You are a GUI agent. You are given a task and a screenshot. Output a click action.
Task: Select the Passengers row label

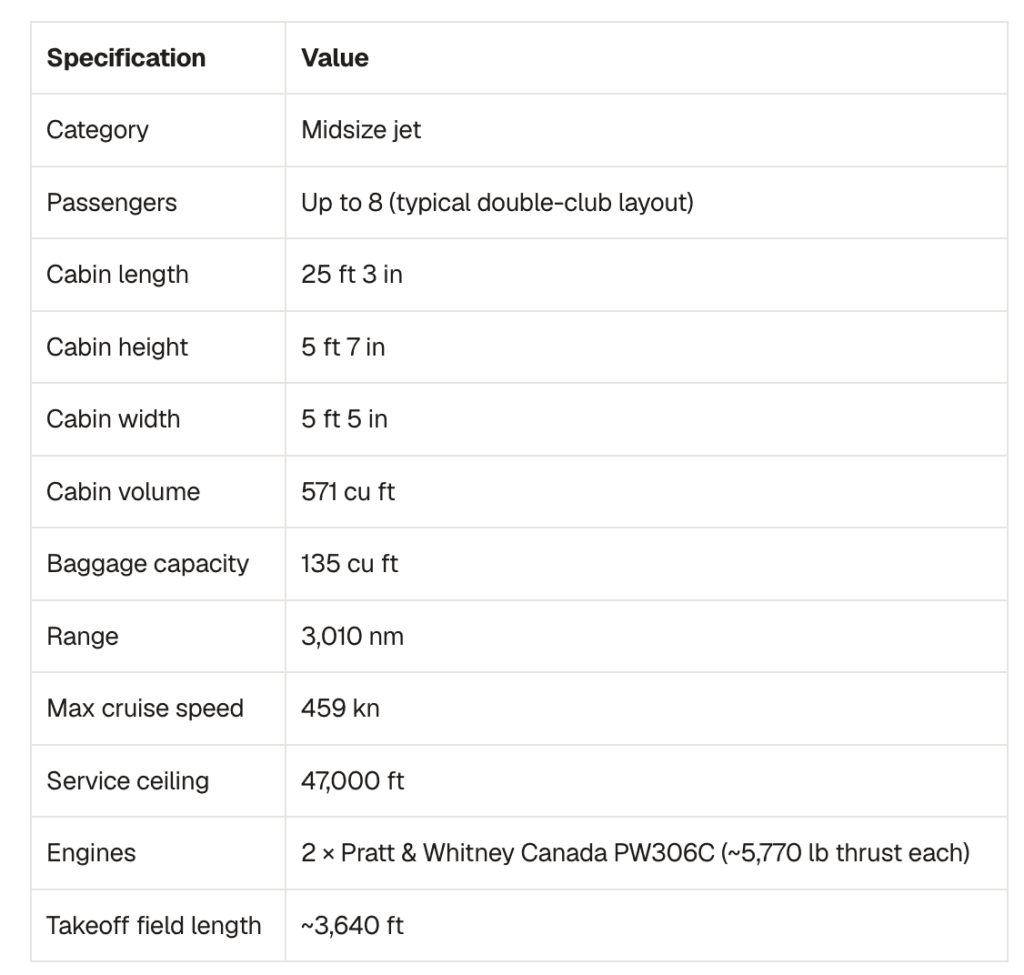(x=112, y=202)
